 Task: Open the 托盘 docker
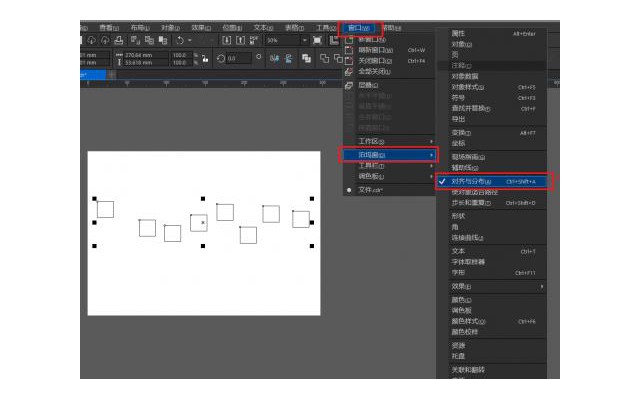click(492, 356)
